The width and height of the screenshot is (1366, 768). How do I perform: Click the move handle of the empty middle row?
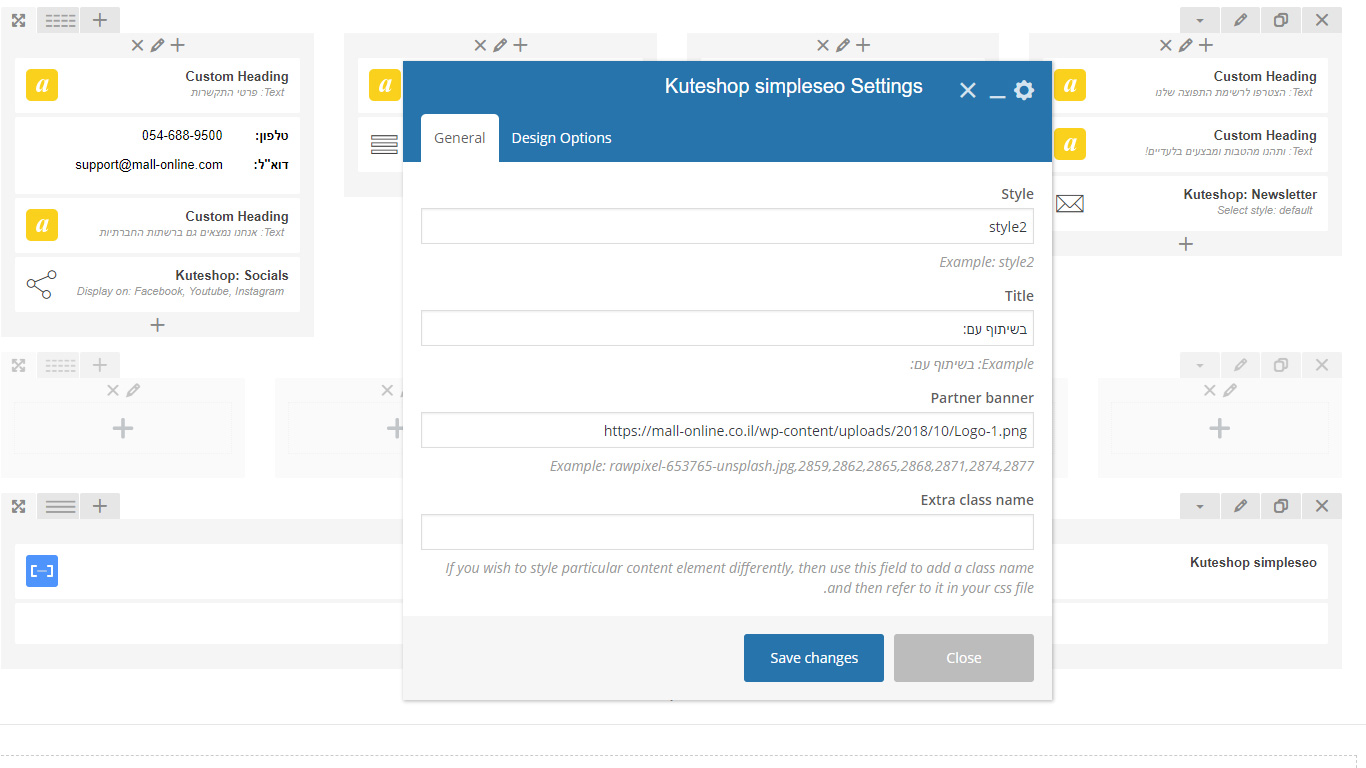click(18, 365)
